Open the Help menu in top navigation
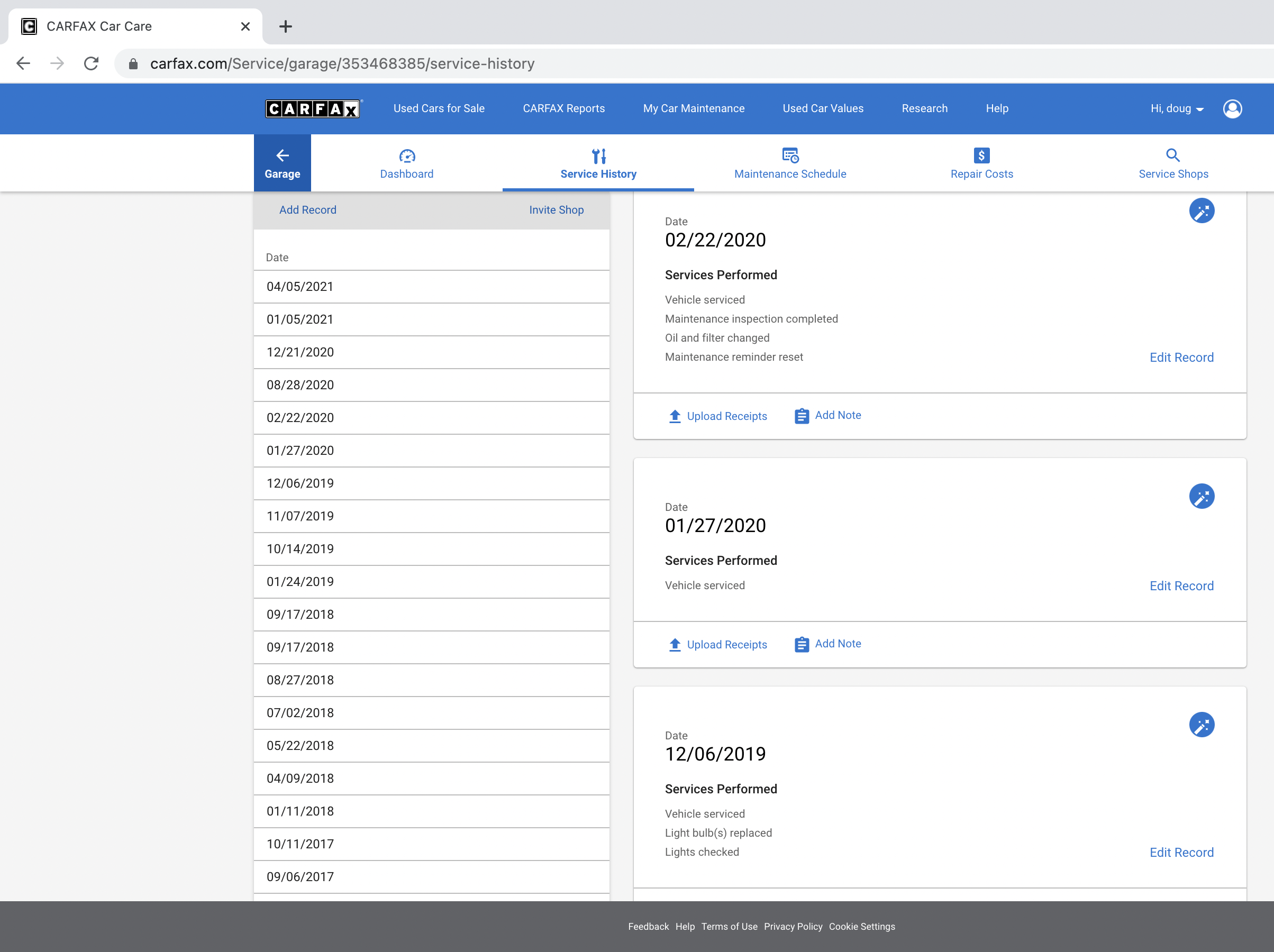This screenshot has height=952, width=1274. [996, 108]
